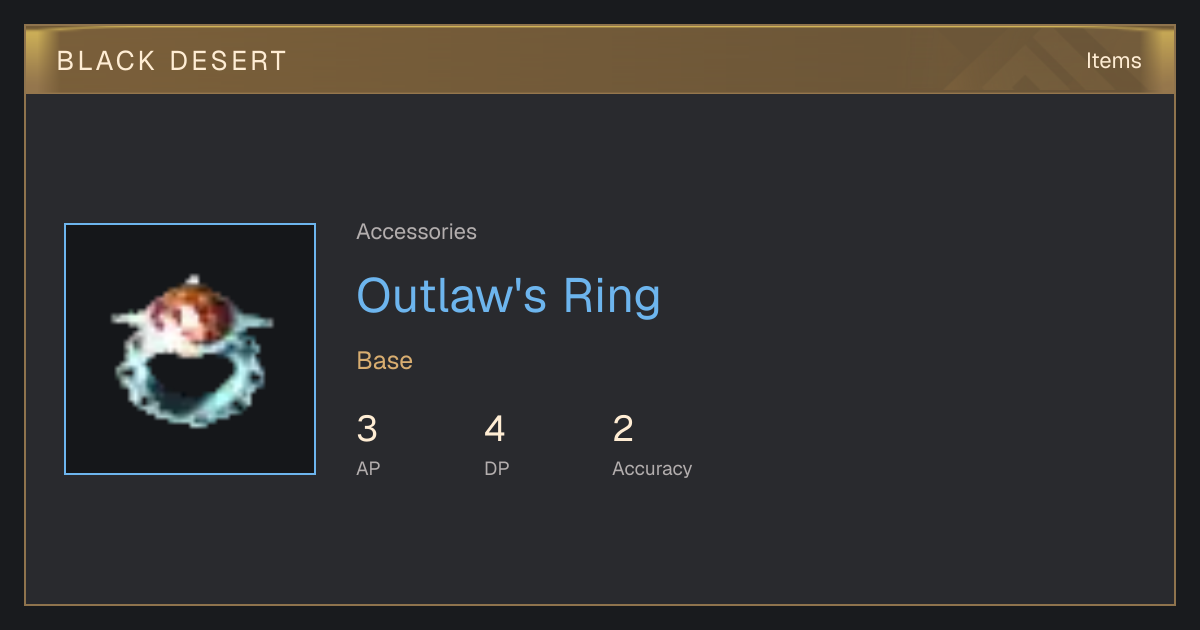Click the gold header banner center
The height and width of the screenshot is (630, 1200).
coord(600,60)
